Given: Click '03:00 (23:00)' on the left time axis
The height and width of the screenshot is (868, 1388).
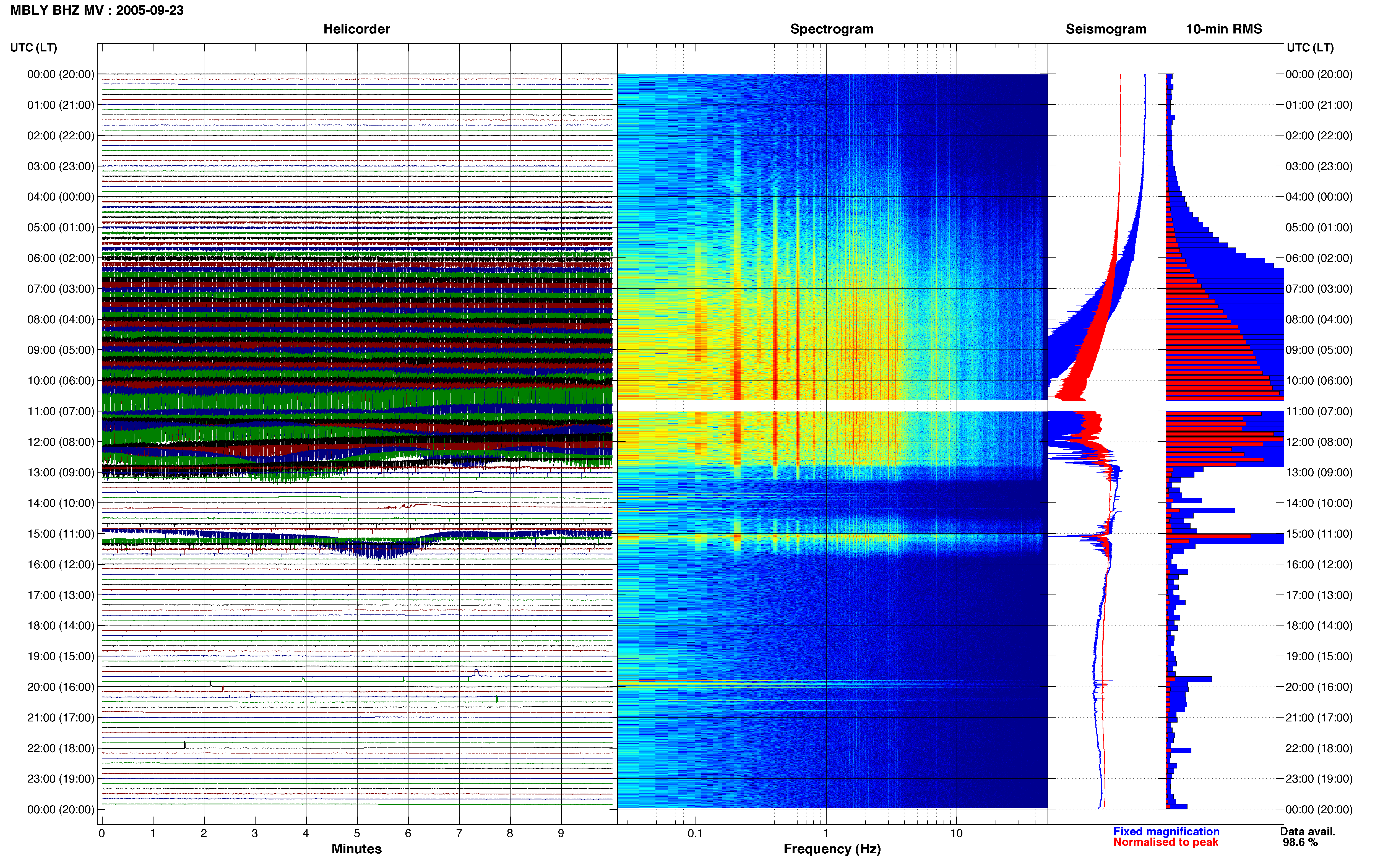Looking at the screenshot, I should click(x=61, y=166).
